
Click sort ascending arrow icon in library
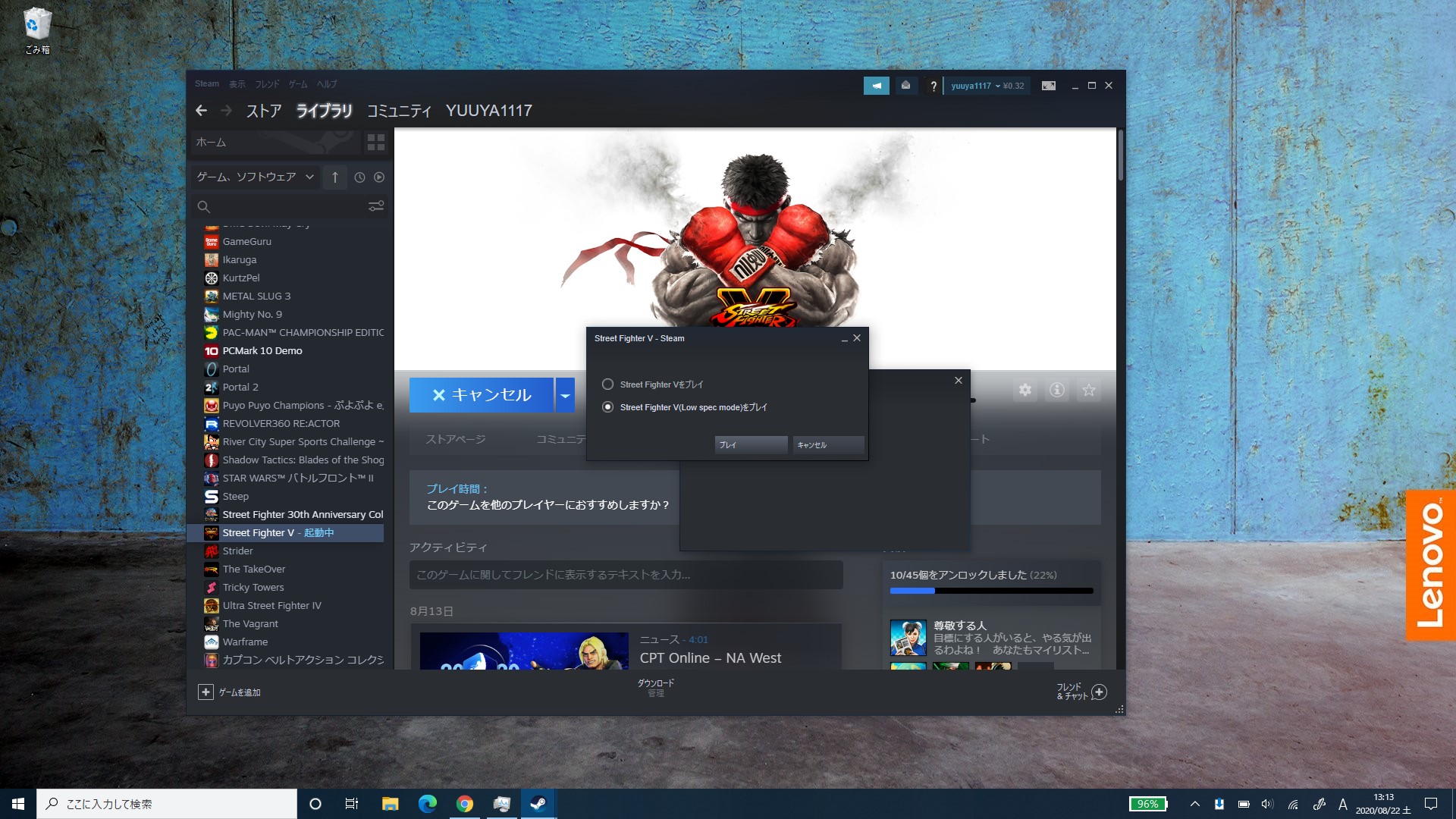click(334, 177)
